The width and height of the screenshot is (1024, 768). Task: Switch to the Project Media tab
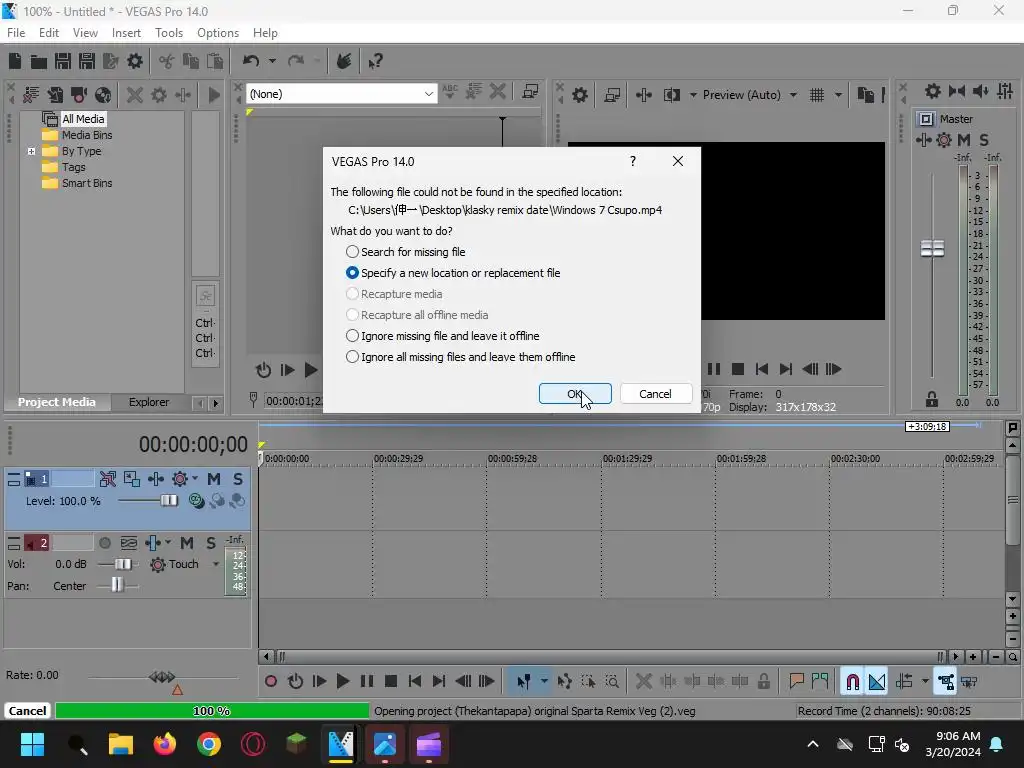(x=57, y=402)
